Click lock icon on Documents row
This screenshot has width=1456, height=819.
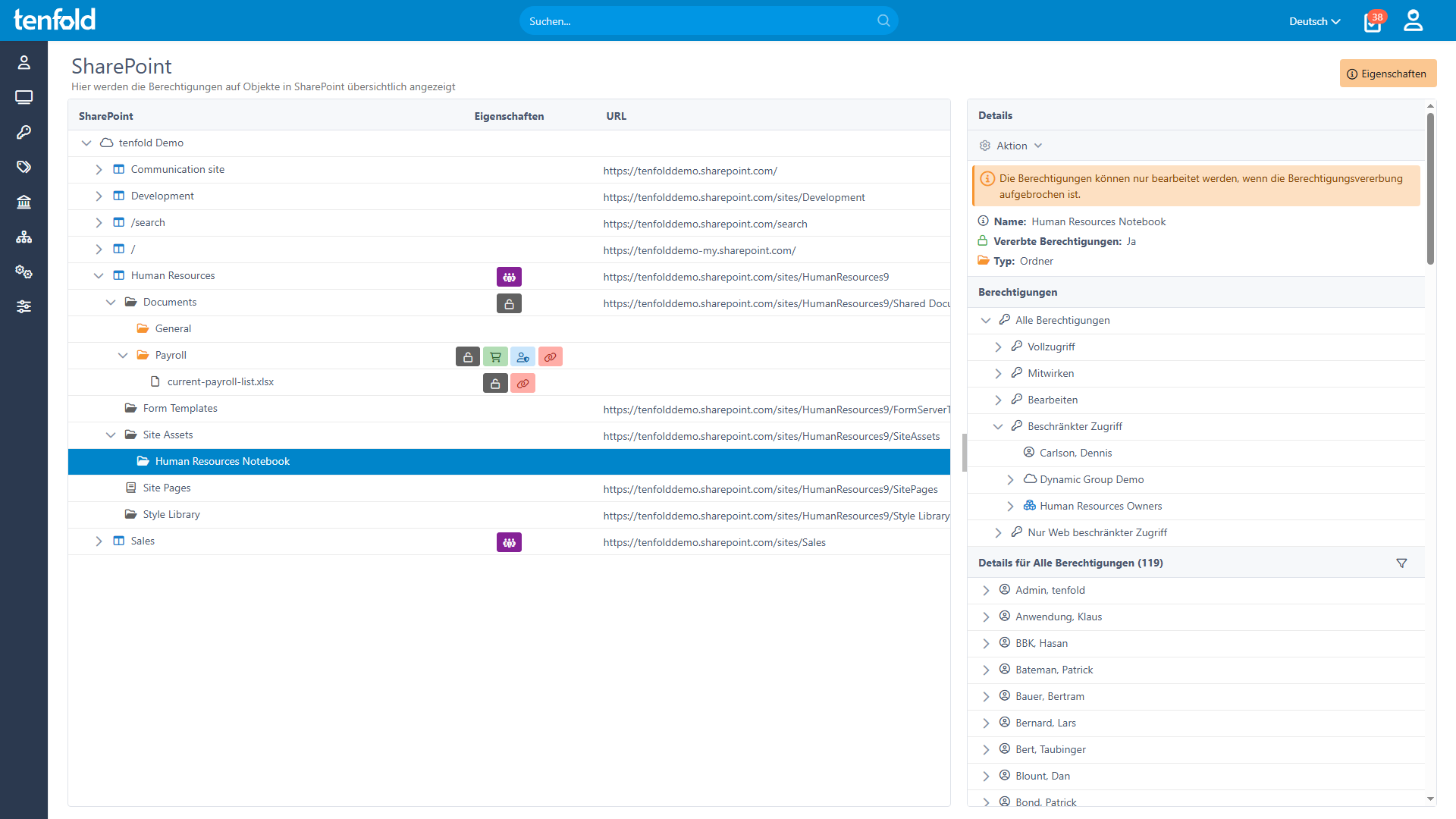click(509, 303)
